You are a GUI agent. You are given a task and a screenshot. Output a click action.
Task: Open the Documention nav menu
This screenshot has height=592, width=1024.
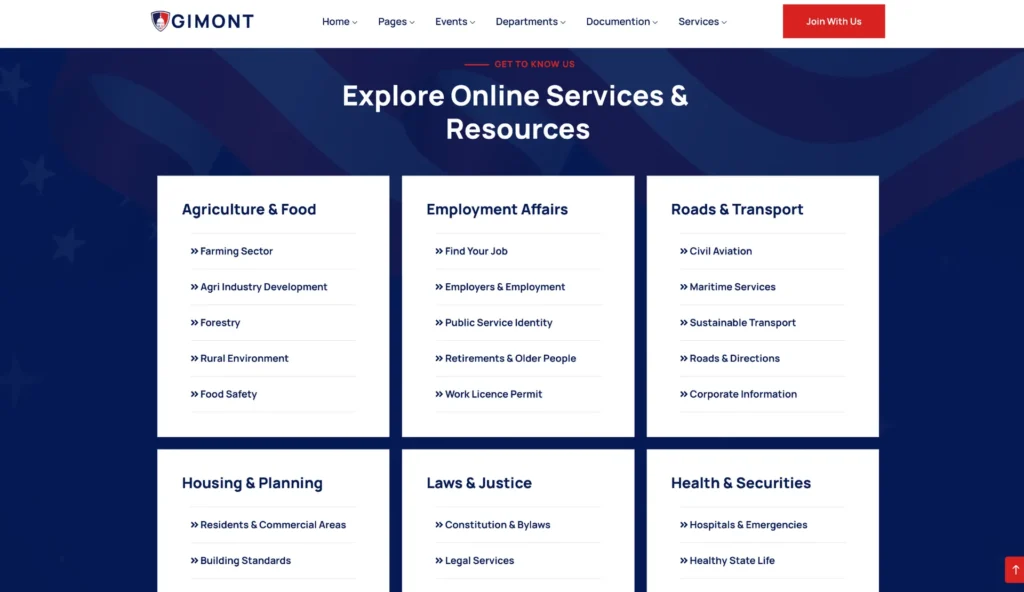coord(621,22)
